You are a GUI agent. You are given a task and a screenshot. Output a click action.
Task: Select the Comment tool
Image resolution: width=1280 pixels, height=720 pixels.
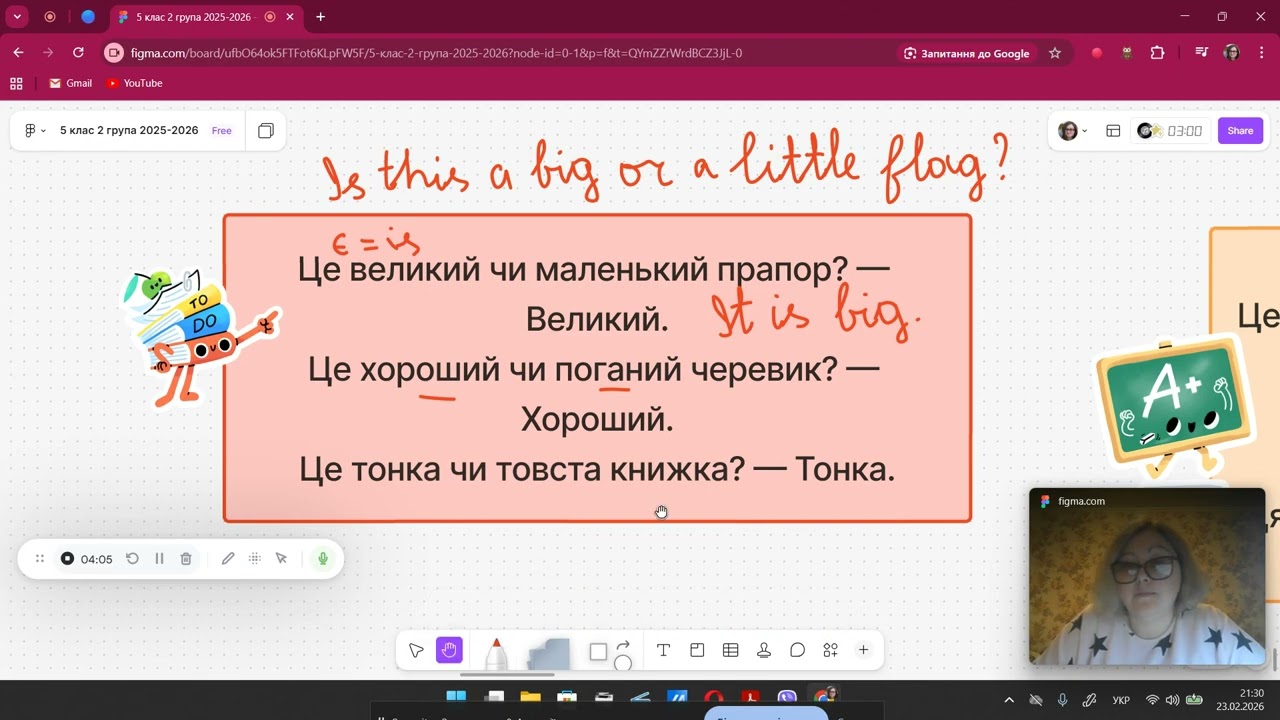pyautogui.click(x=797, y=651)
